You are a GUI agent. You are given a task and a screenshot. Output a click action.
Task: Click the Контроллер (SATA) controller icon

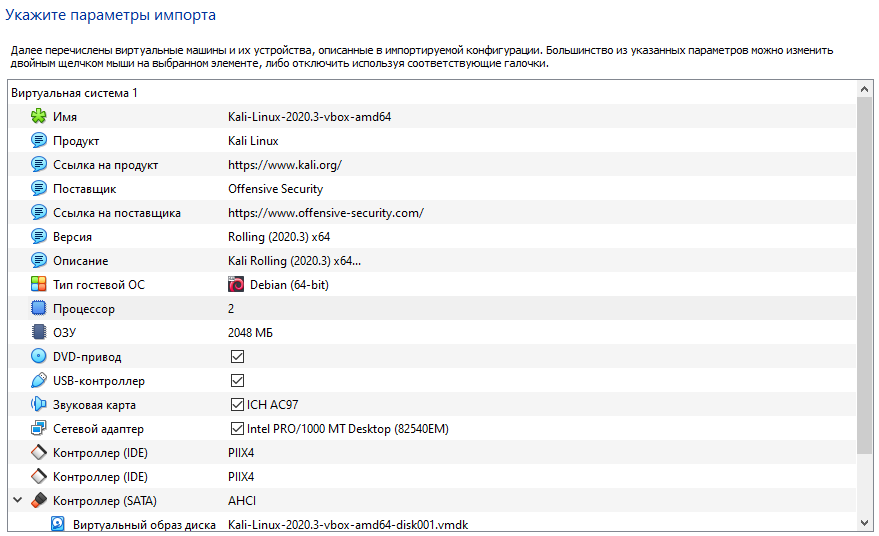(39, 501)
